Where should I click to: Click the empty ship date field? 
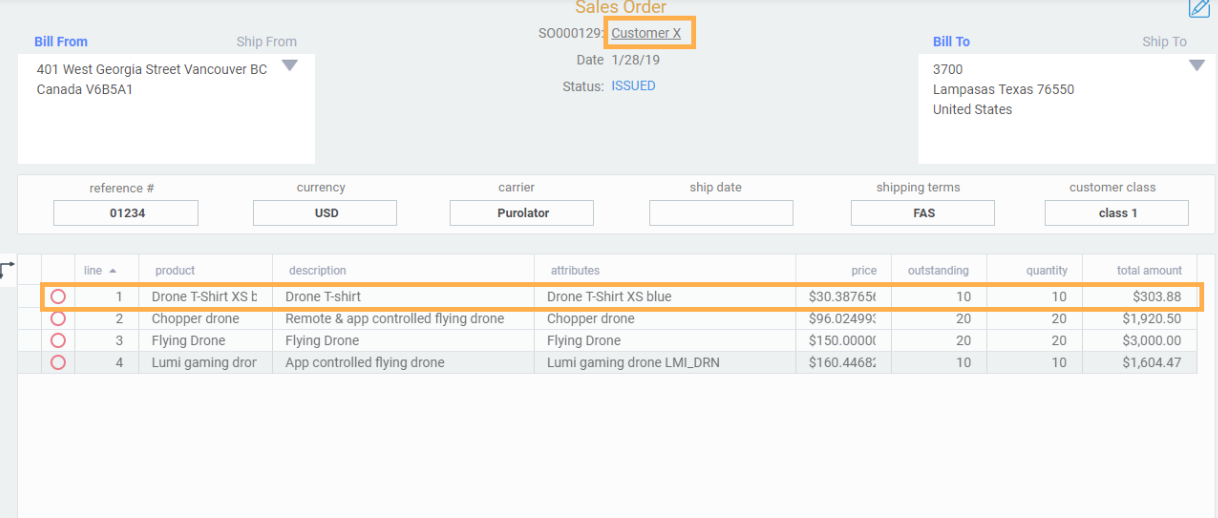721,213
